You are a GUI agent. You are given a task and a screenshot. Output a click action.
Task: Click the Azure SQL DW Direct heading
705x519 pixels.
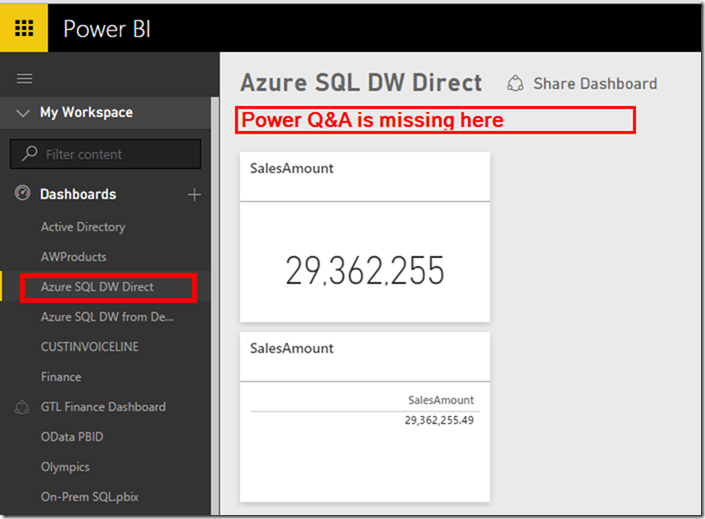[361, 83]
